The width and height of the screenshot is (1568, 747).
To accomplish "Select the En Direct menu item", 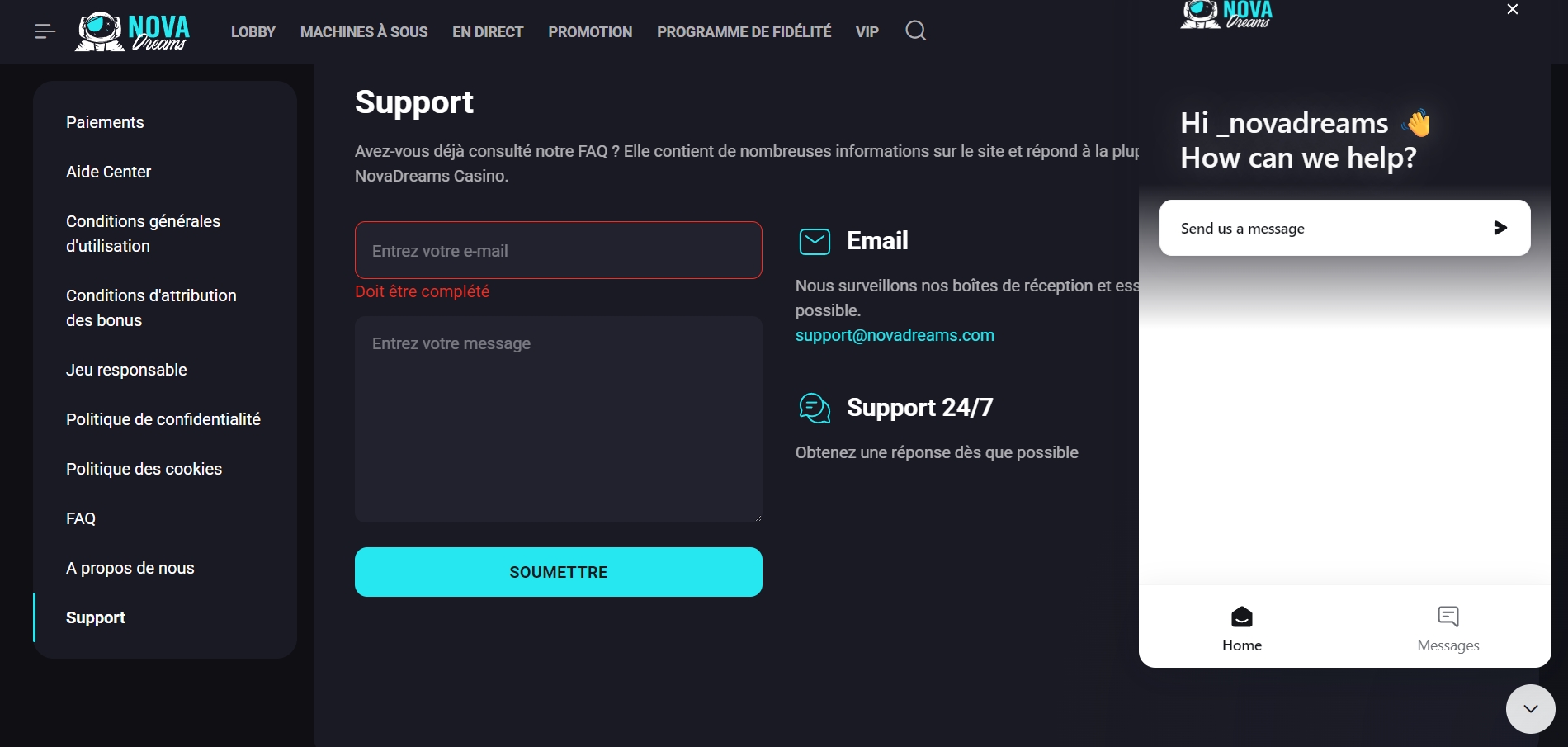I will (488, 32).
